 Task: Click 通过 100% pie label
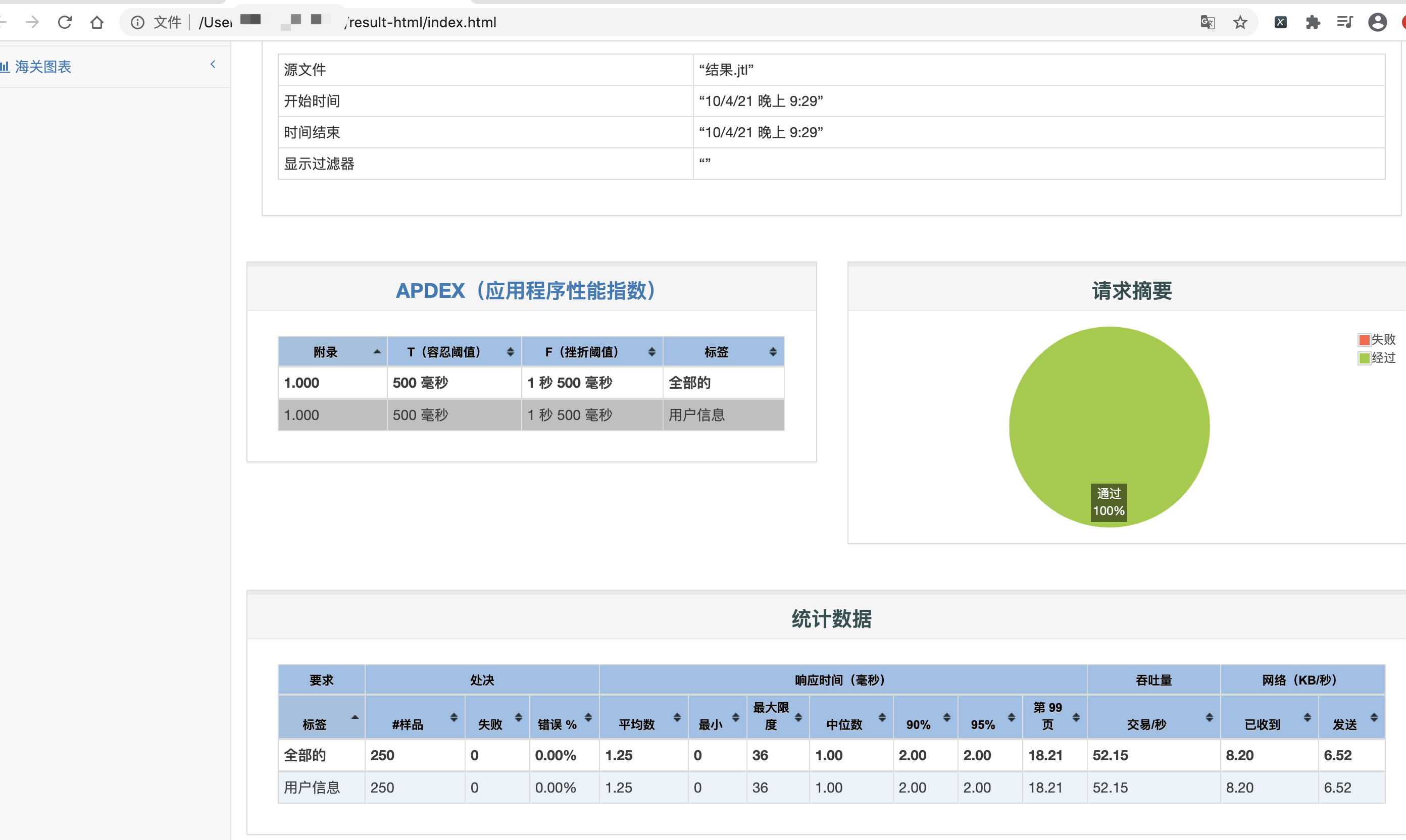click(x=1109, y=502)
